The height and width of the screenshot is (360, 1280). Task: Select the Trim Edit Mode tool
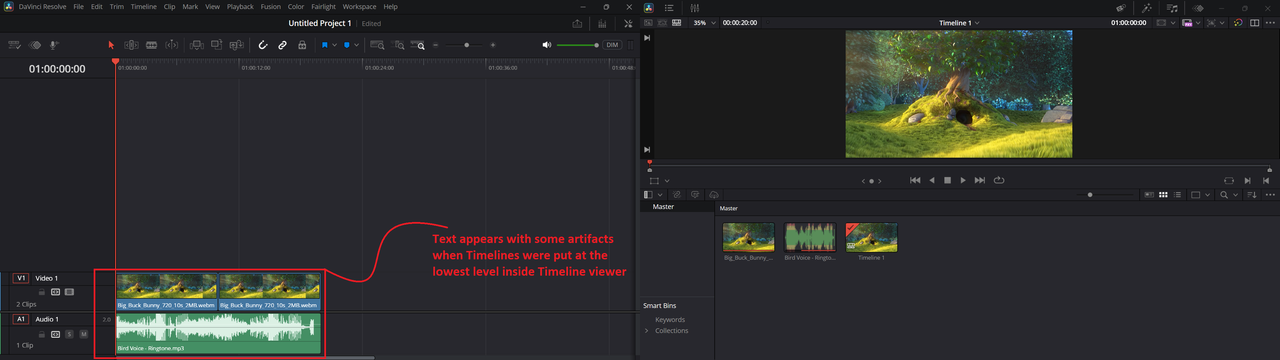point(130,45)
